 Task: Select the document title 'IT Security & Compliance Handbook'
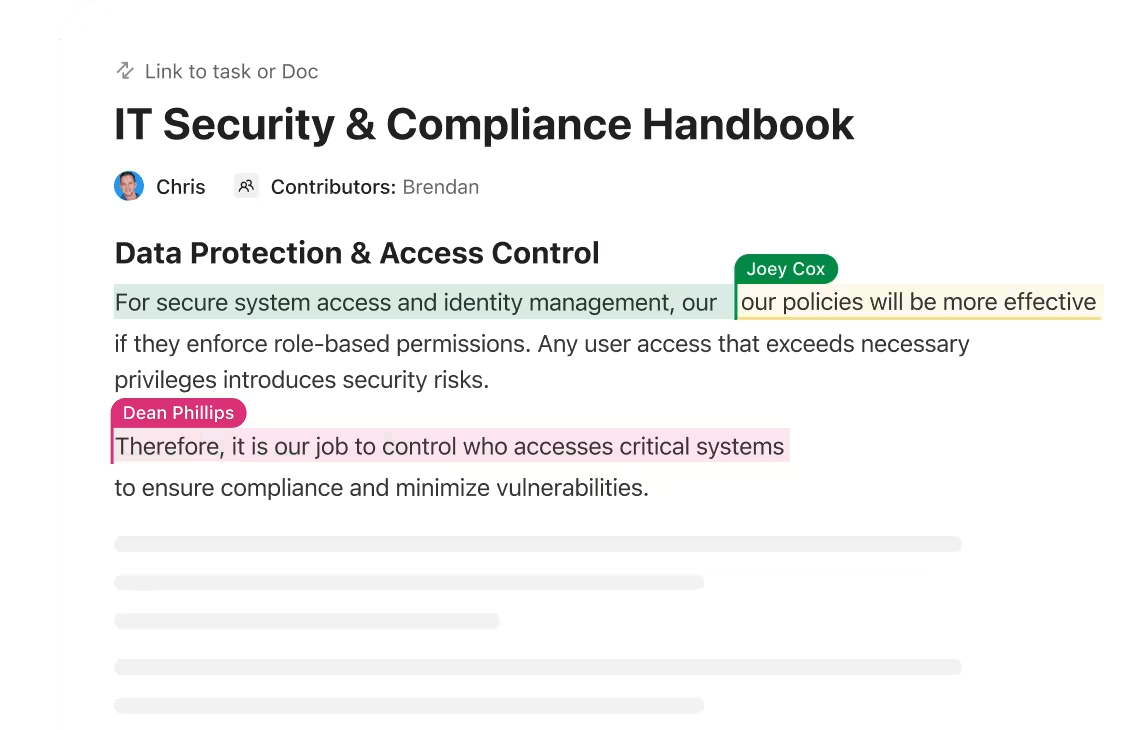(485, 124)
